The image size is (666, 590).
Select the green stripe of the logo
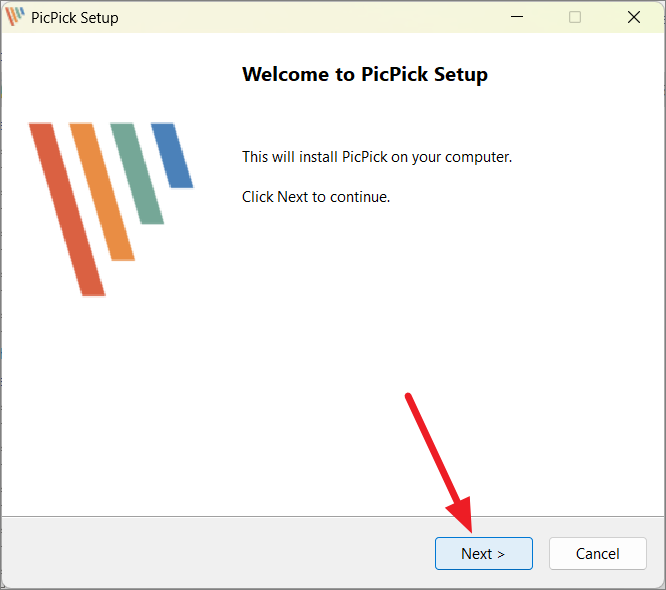pyautogui.click(x=137, y=173)
